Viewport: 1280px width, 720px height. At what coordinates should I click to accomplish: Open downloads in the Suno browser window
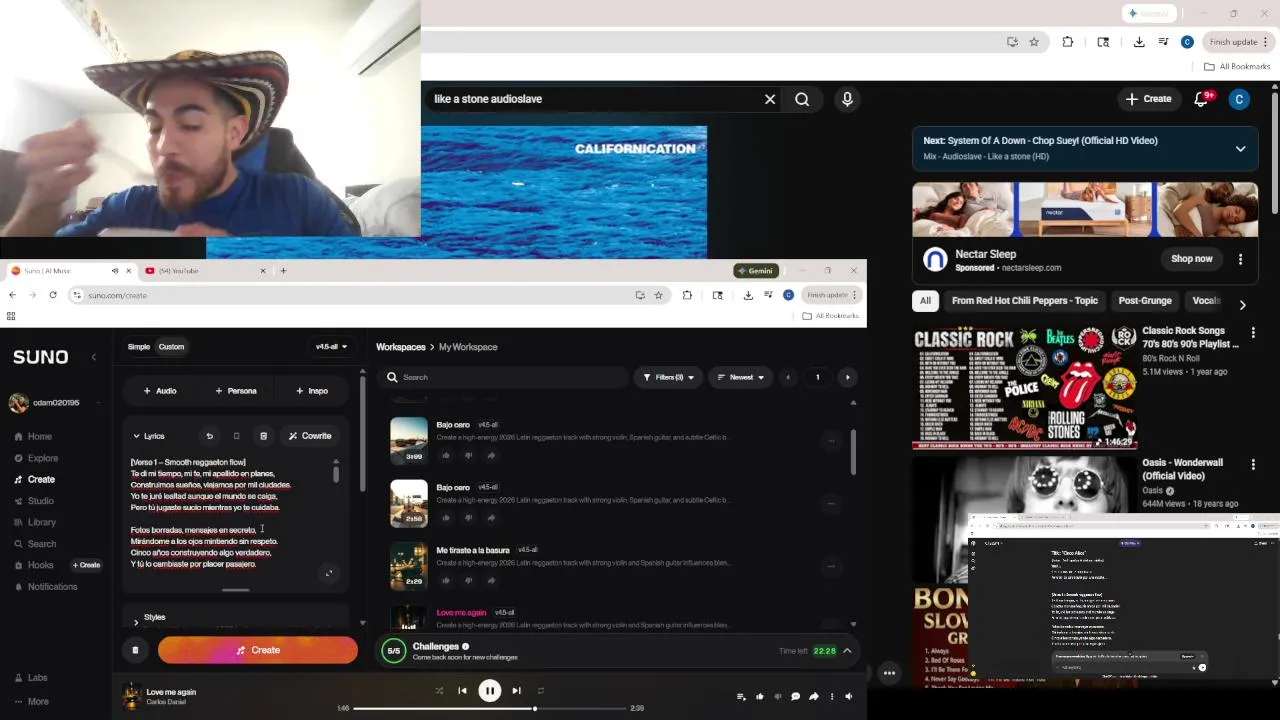pyautogui.click(x=748, y=295)
